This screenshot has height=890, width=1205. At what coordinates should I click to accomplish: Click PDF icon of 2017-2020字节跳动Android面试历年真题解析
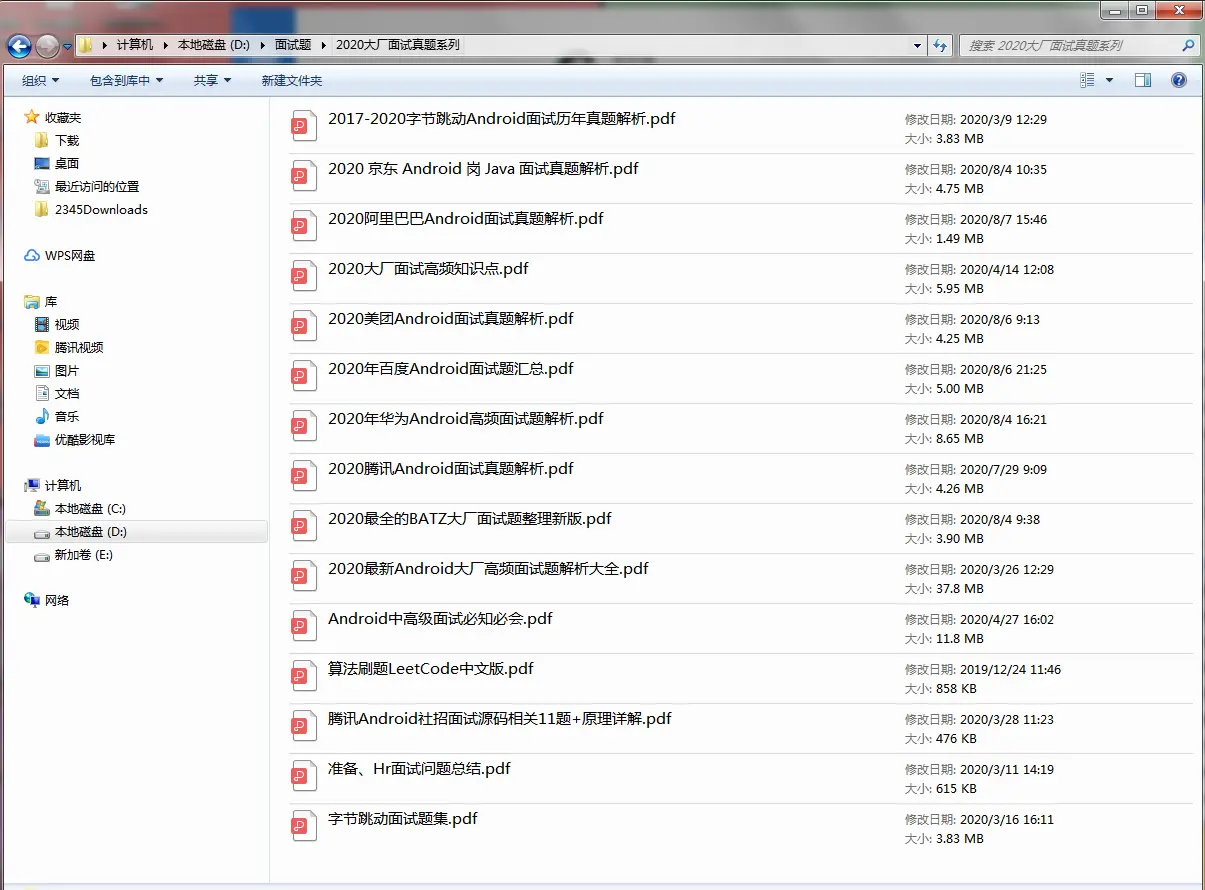pos(303,126)
